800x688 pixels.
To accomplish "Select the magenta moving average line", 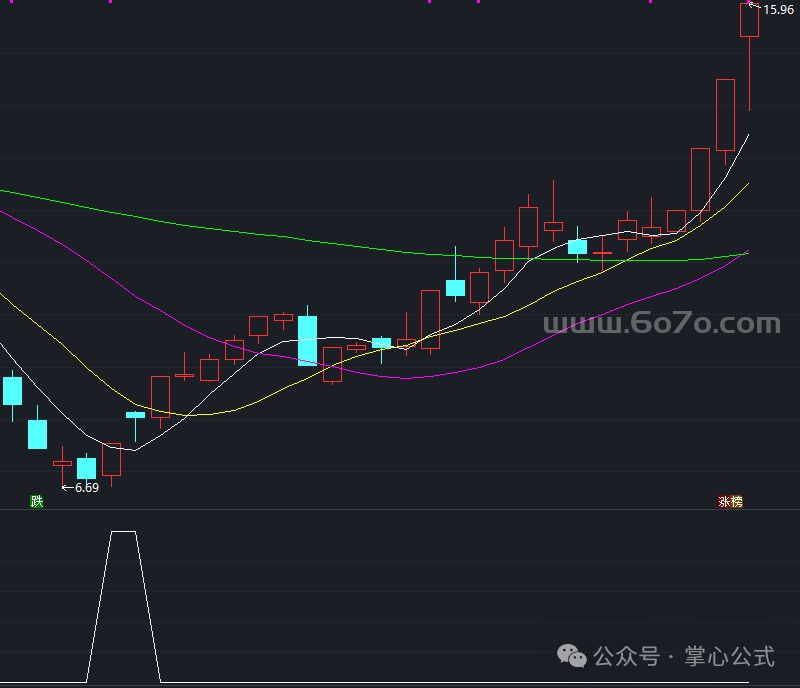I will click(400, 377).
